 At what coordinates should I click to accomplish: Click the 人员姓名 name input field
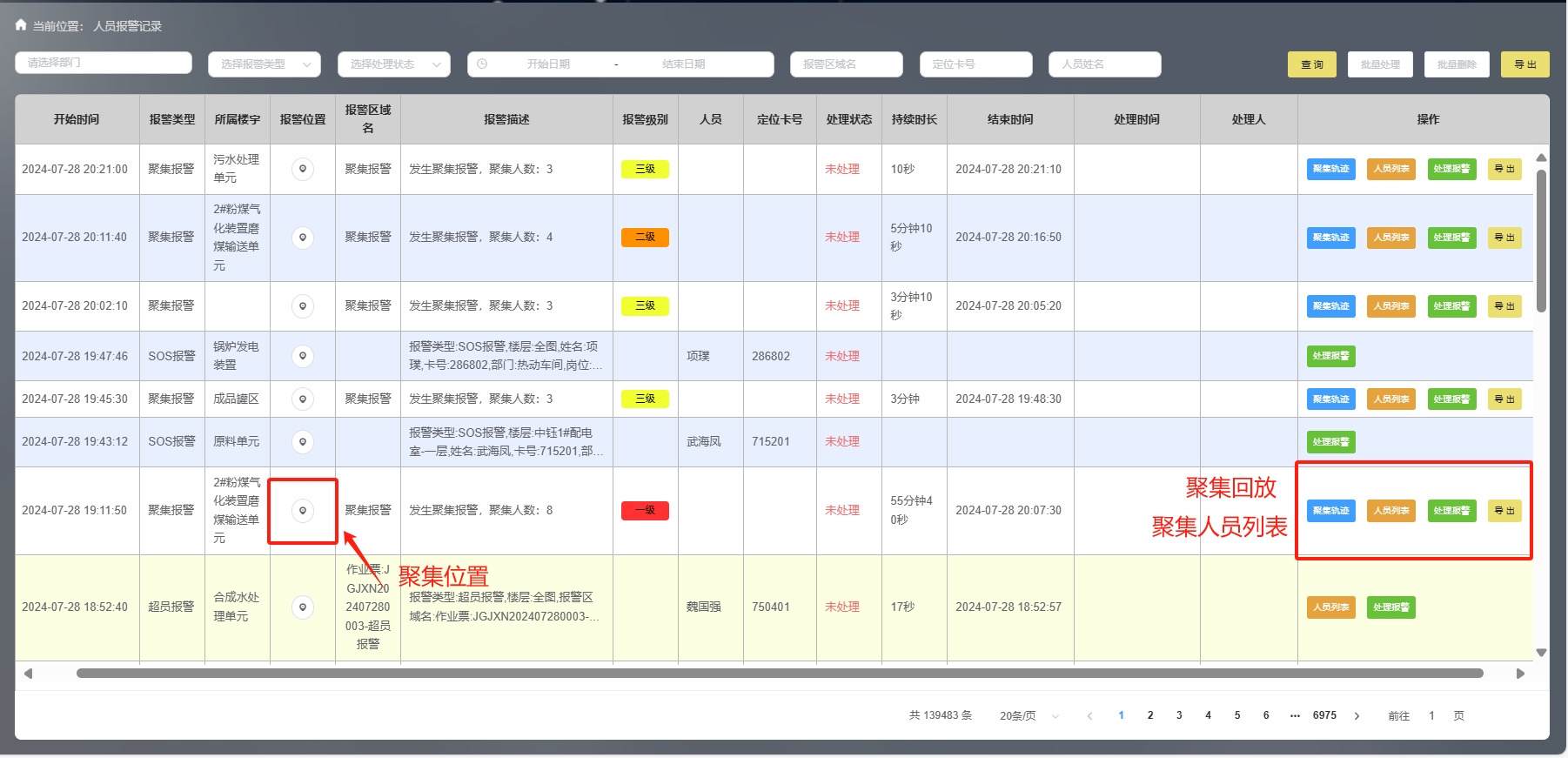(1104, 64)
